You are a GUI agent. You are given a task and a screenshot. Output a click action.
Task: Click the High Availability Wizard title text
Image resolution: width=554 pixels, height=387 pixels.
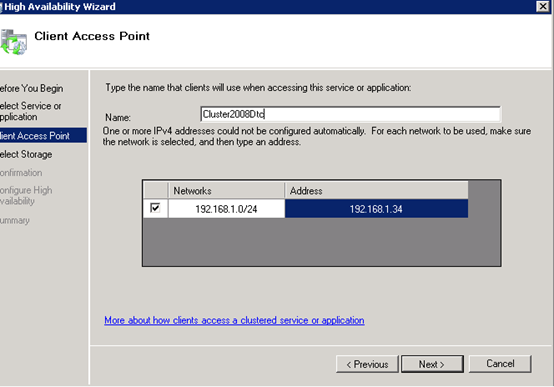(60, 6)
